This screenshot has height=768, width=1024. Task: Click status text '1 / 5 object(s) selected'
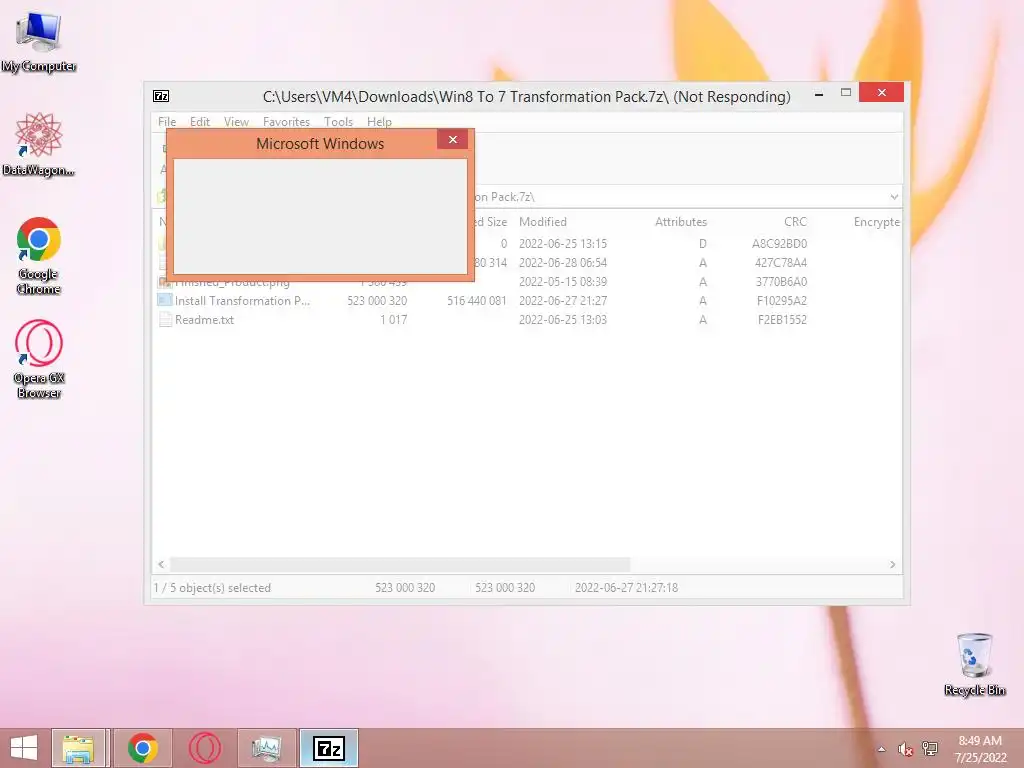(212, 588)
